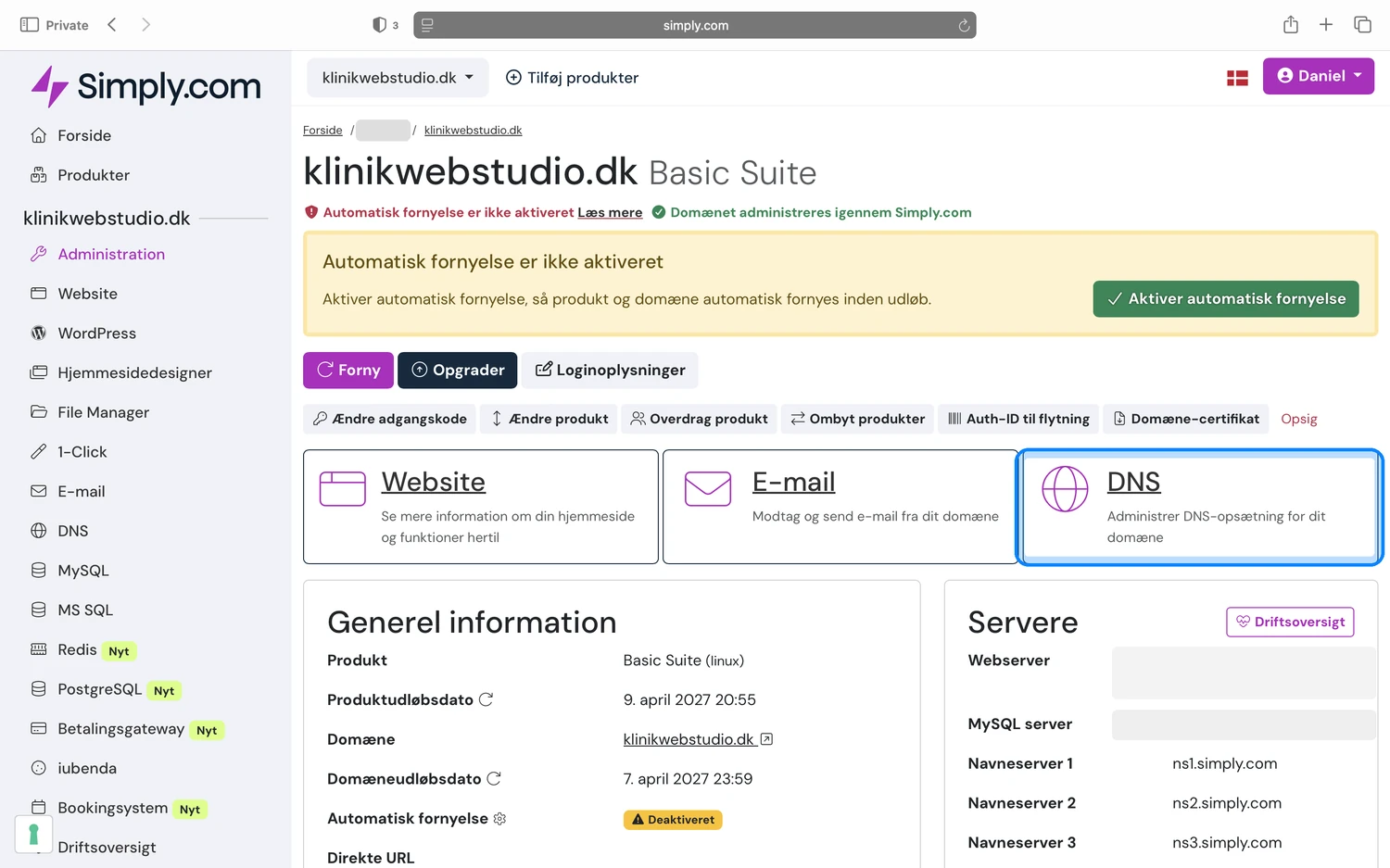Open Redis in the sidebar

click(77, 650)
